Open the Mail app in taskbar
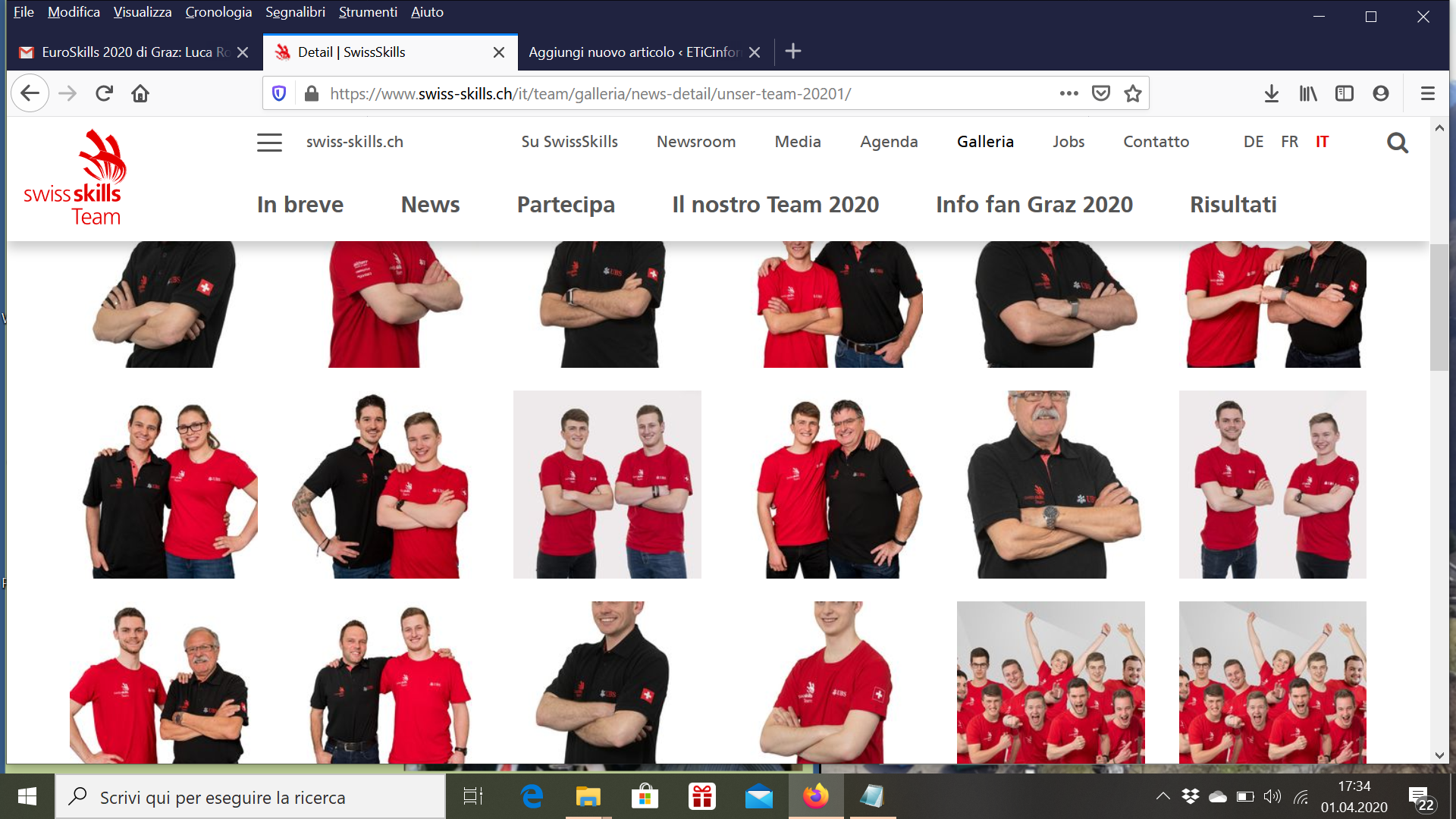 coord(759,796)
